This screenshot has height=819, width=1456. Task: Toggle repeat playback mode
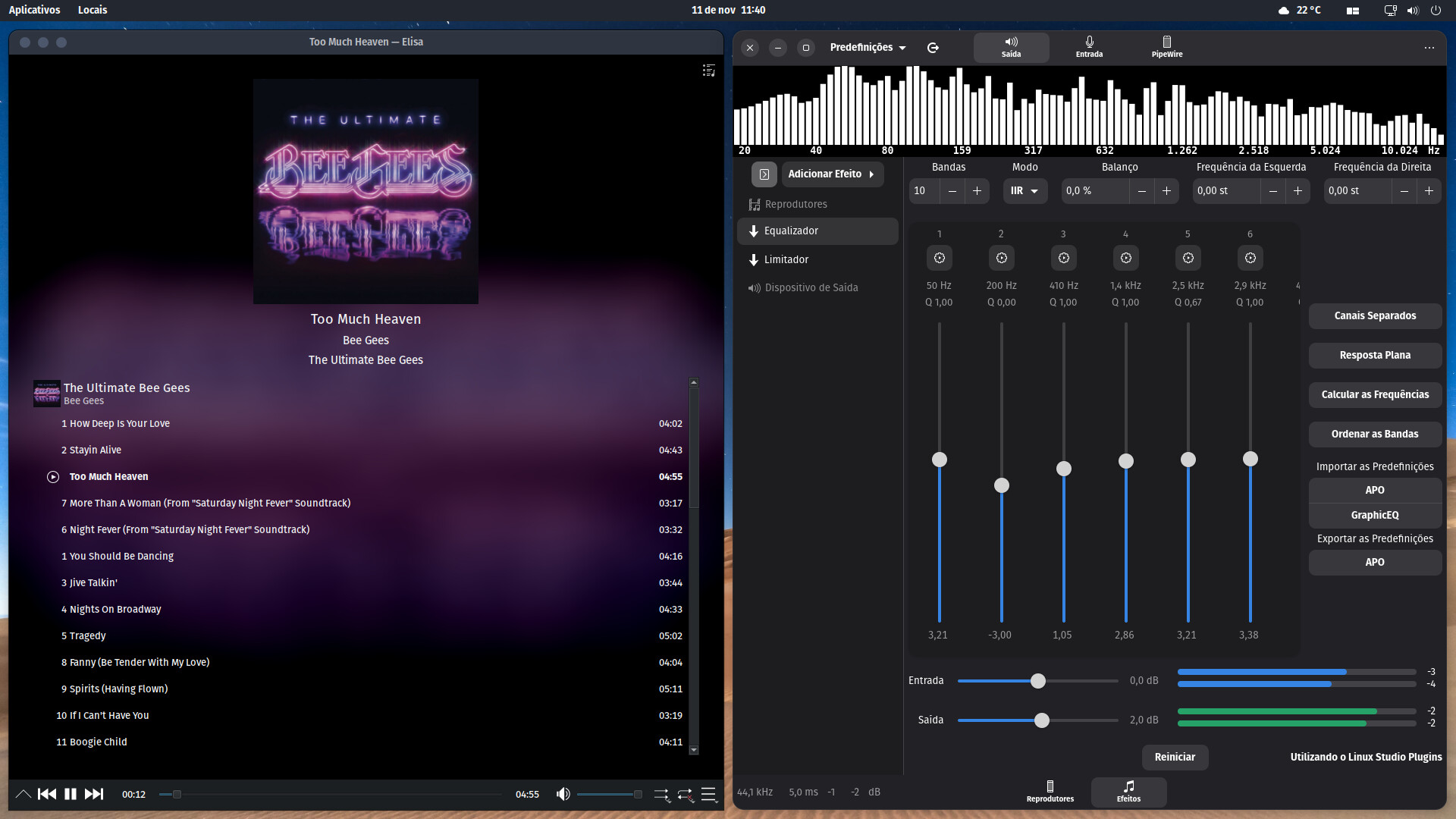click(x=686, y=794)
